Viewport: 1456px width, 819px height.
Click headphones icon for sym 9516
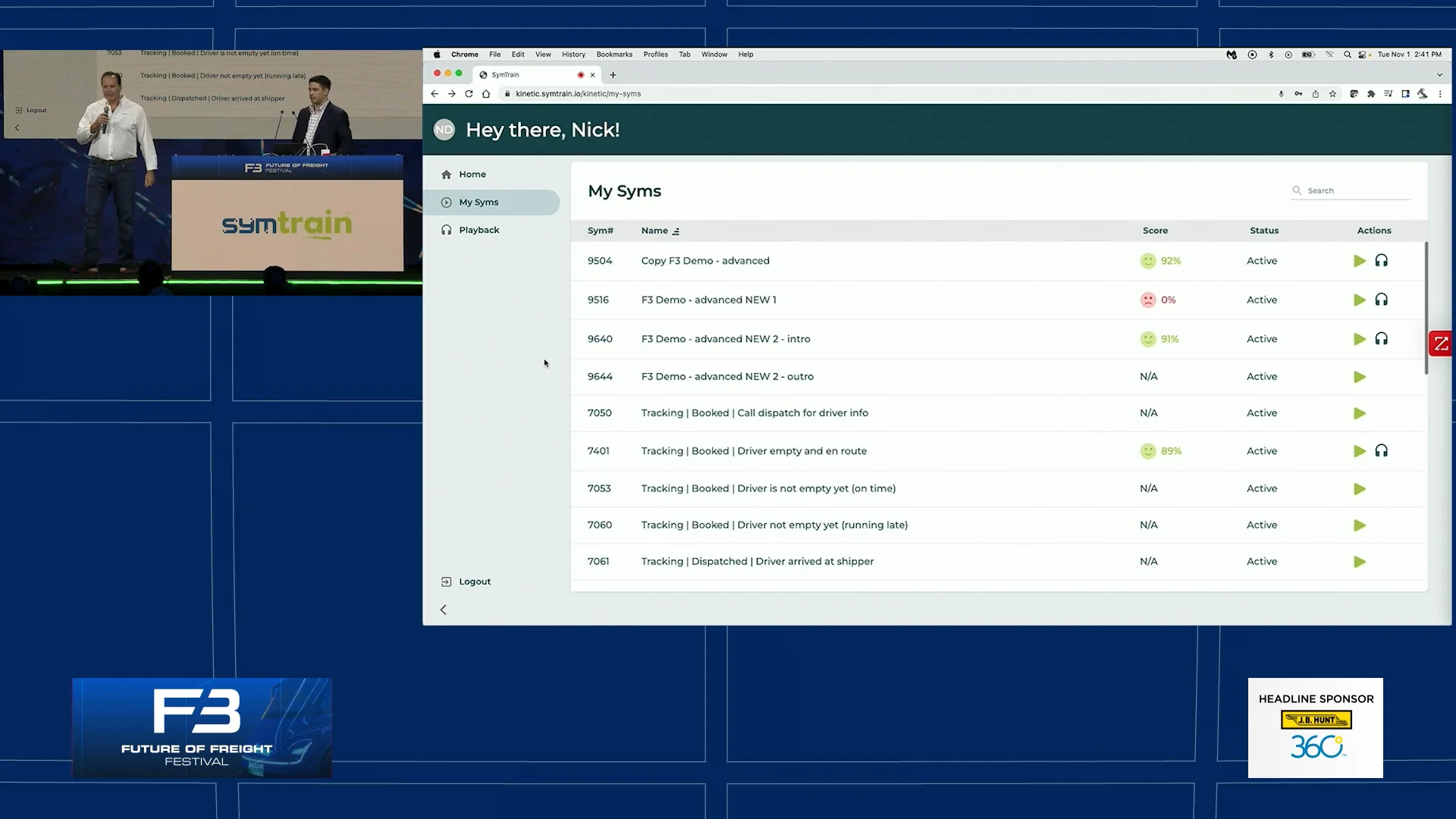pos(1382,300)
